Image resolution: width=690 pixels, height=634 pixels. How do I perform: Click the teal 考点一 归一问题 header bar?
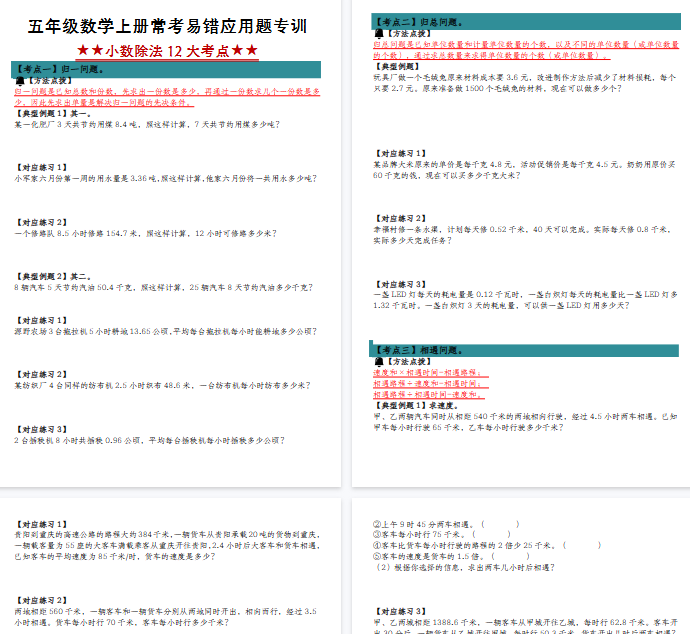point(168,69)
